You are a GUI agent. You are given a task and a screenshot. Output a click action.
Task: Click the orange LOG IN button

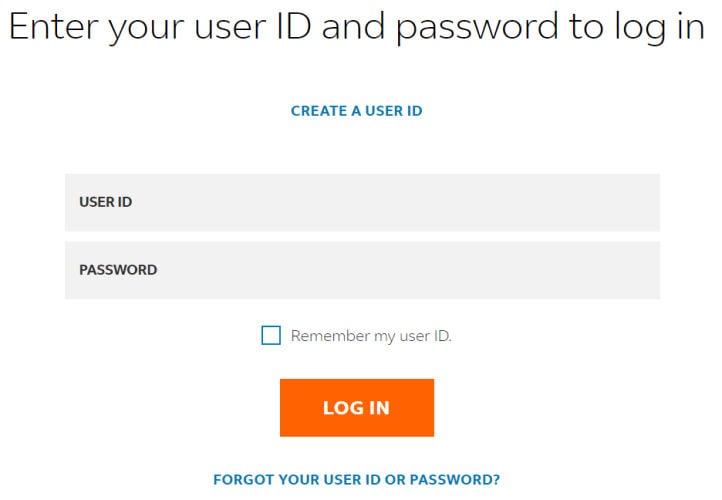click(357, 407)
